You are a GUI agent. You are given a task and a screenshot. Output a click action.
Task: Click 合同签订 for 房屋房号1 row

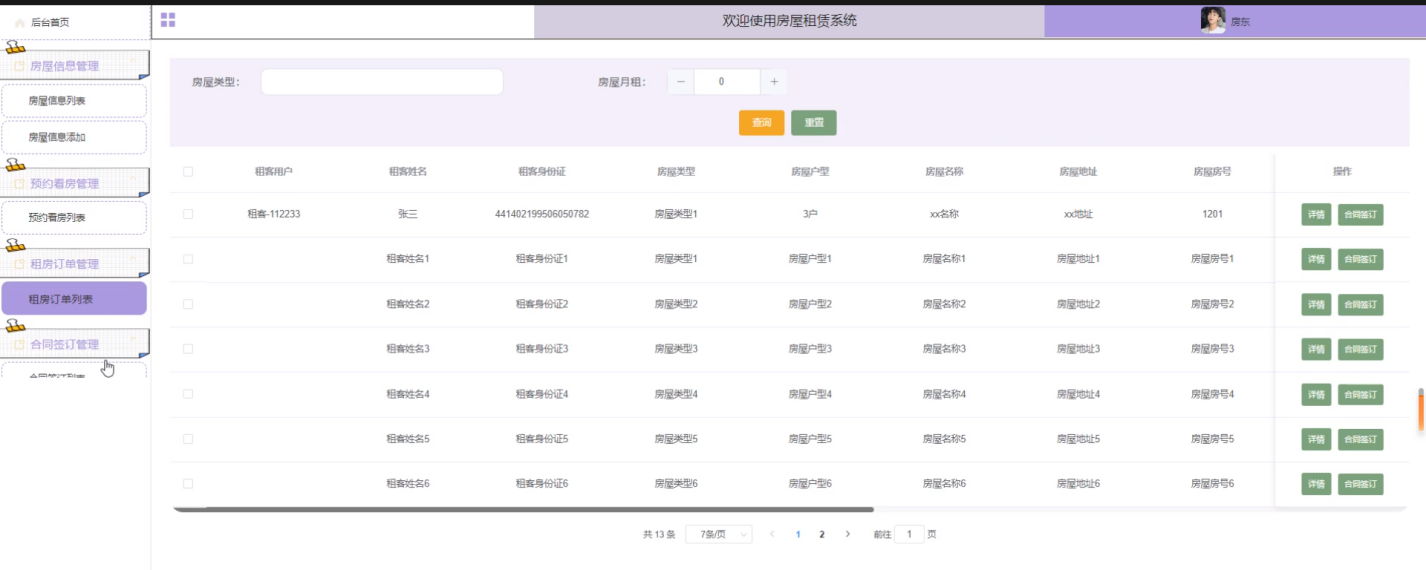click(x=1360, y=259)
